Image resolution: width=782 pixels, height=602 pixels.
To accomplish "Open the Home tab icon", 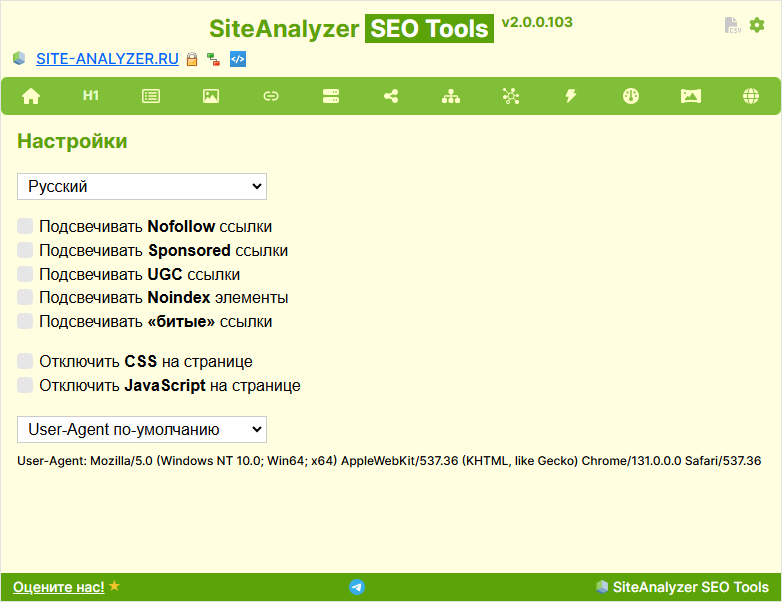I will point(31,96).
